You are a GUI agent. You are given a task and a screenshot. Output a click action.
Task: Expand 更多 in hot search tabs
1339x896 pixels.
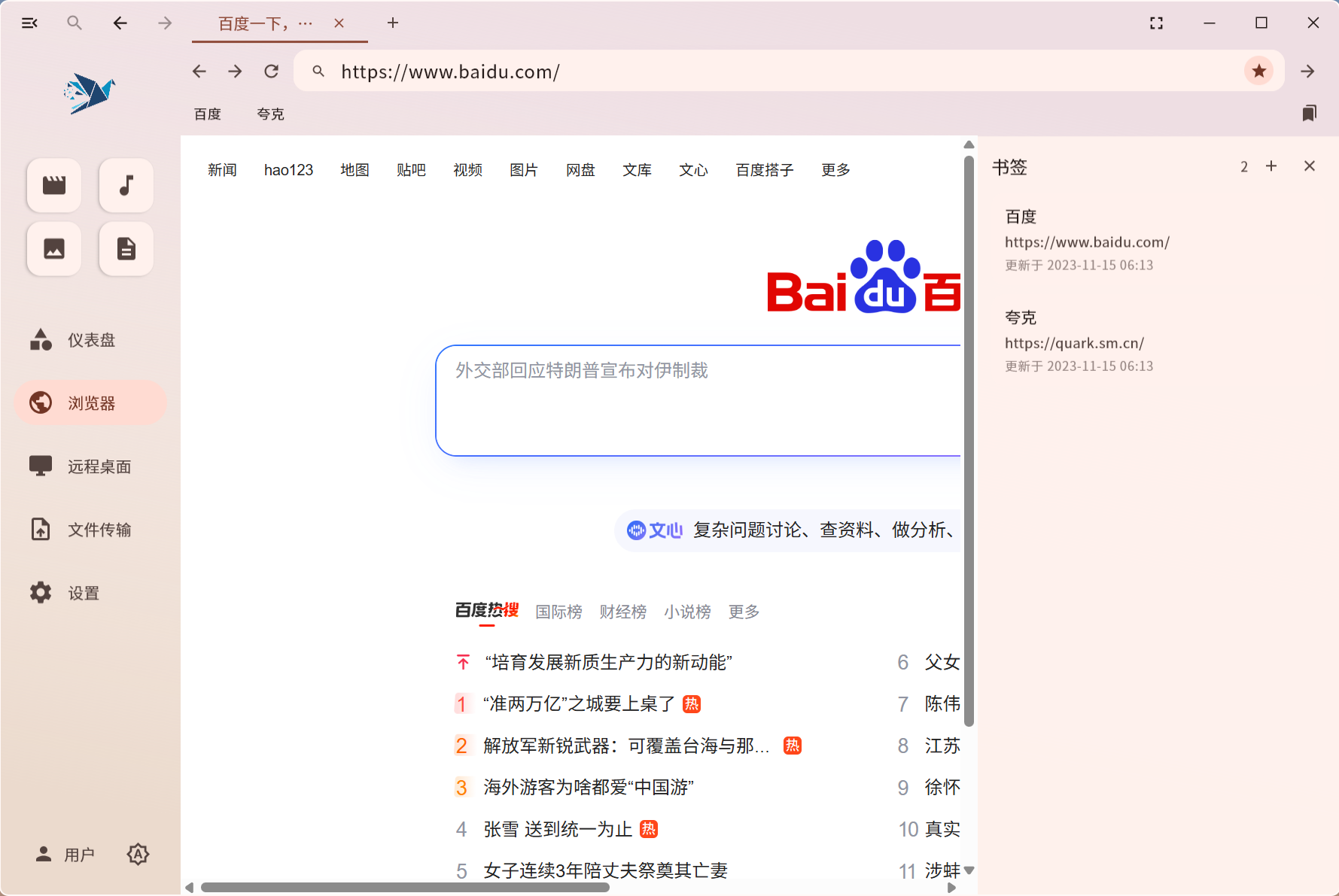tap(744, 612)
